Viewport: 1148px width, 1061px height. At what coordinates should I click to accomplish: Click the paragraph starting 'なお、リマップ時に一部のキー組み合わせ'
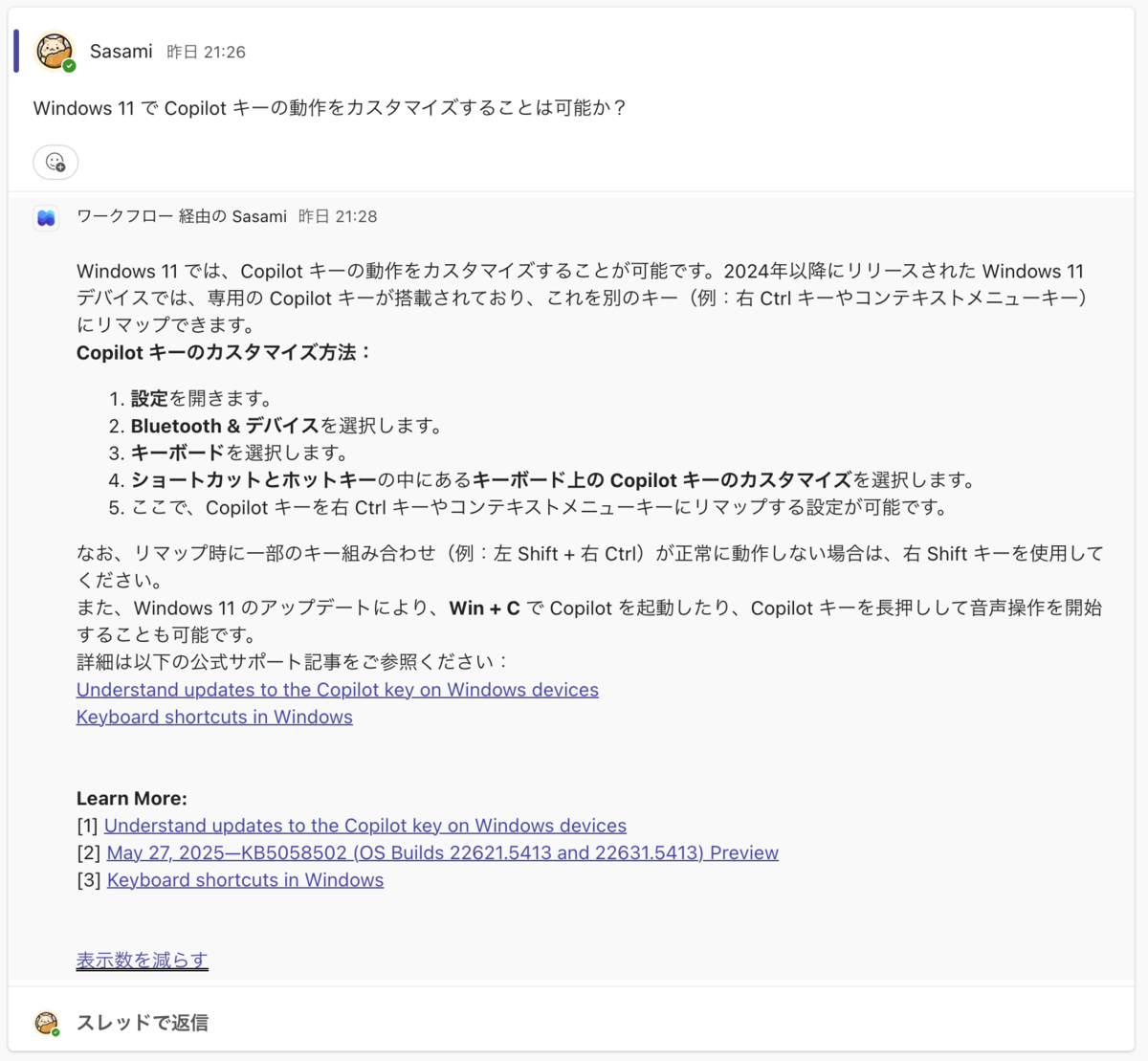click(x=590, y=566)
